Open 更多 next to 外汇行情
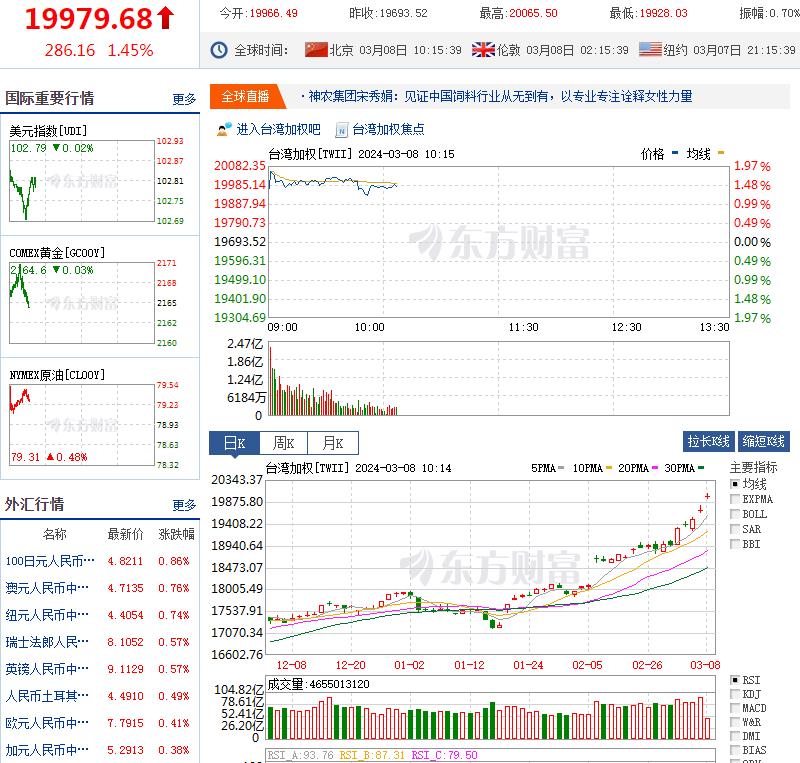This screenshot has height=763, width=800. click(184, 505)
